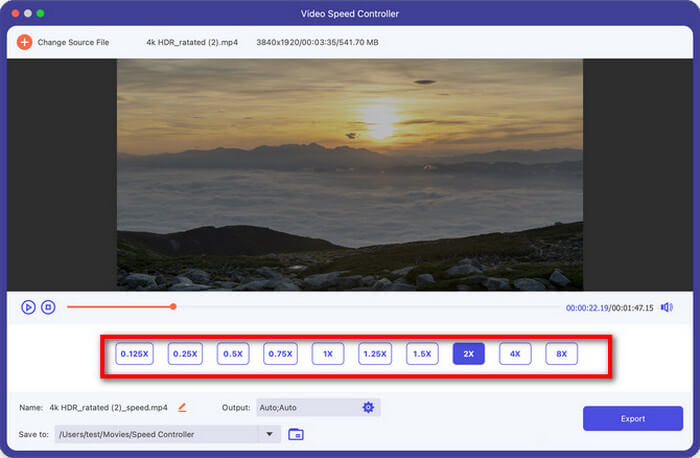Screen dimensions: 700x458
Task: Pick the 1.25X speed button
Action: coord(375,354)
